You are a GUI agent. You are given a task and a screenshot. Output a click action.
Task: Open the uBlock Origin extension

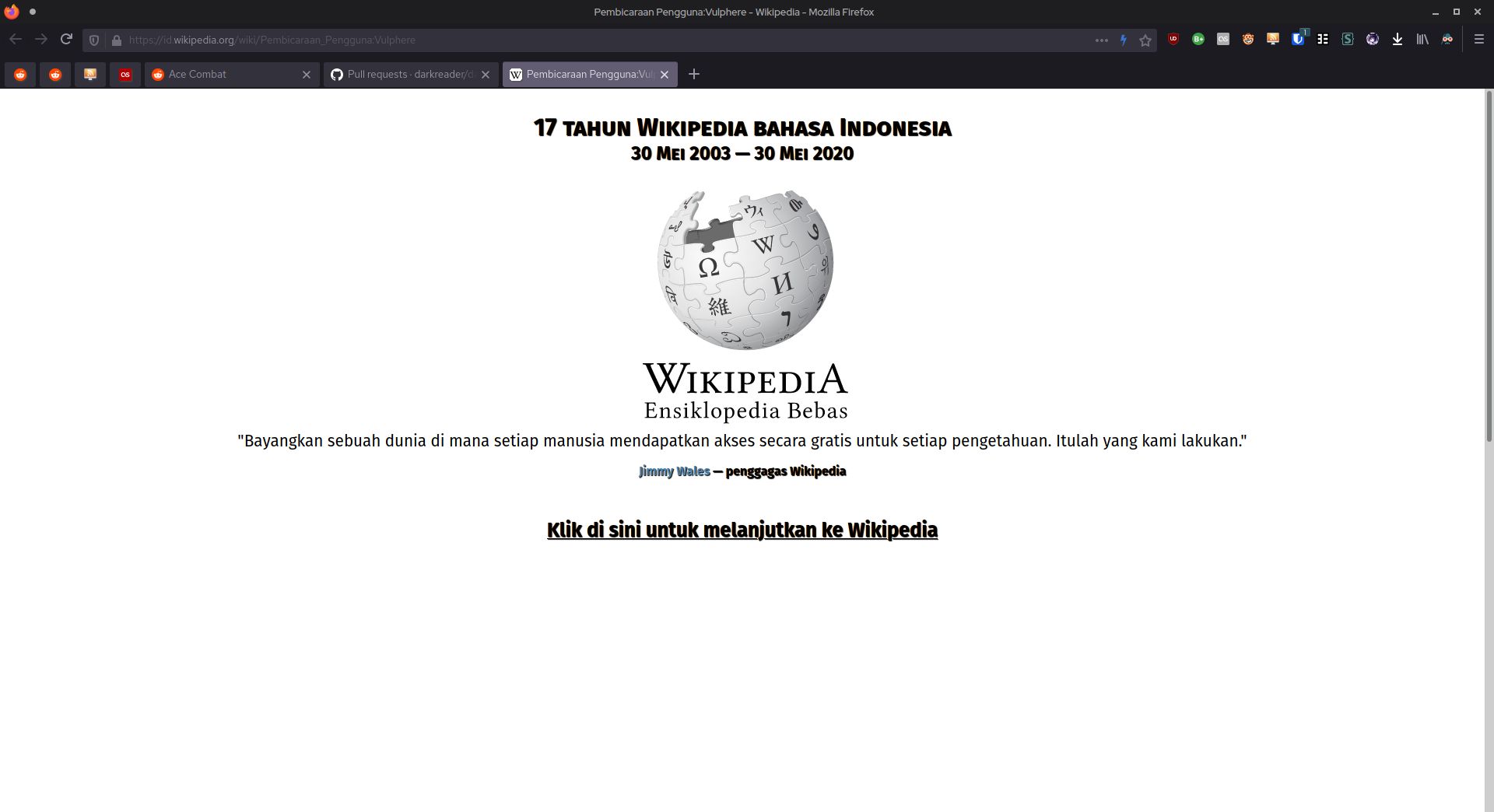click(1173, 39)
